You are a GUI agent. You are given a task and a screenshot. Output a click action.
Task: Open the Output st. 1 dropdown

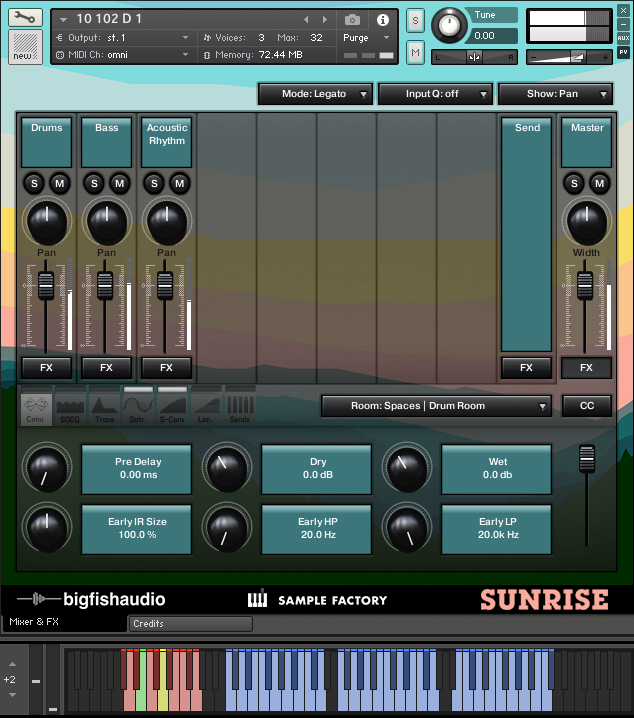coord(123,38)
